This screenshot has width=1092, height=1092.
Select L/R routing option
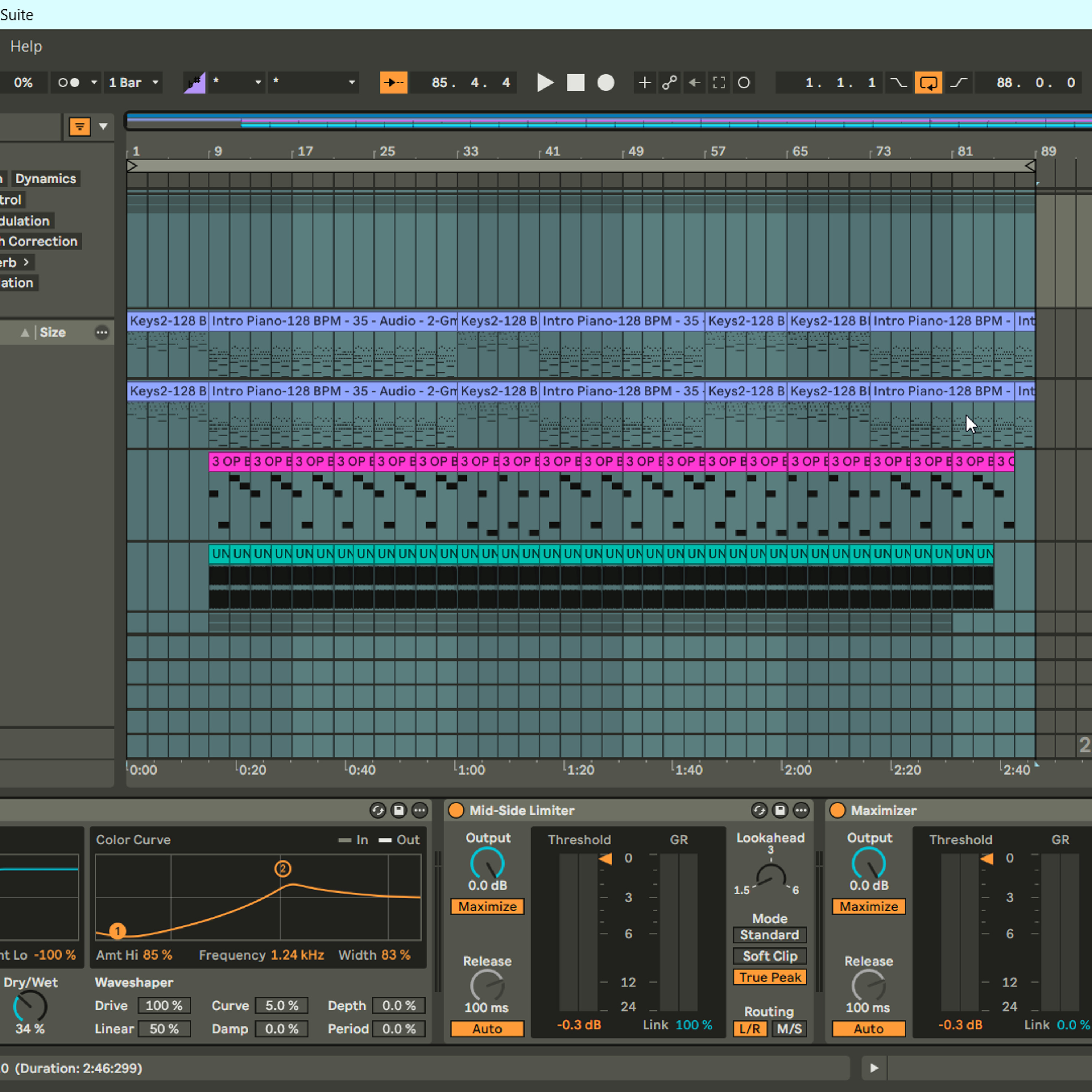pyautogui.click(x=750, y=1029)
